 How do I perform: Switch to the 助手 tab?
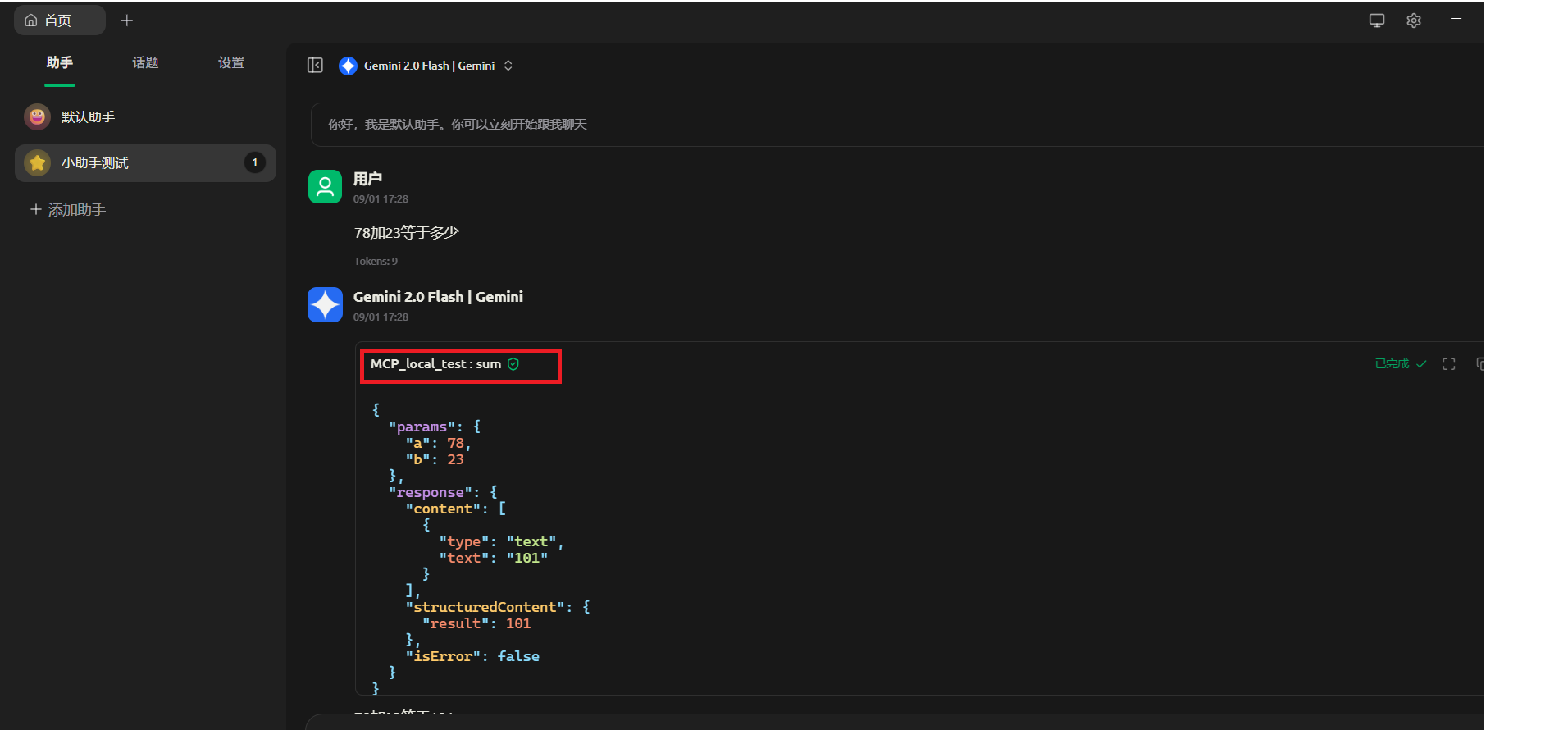60,62
